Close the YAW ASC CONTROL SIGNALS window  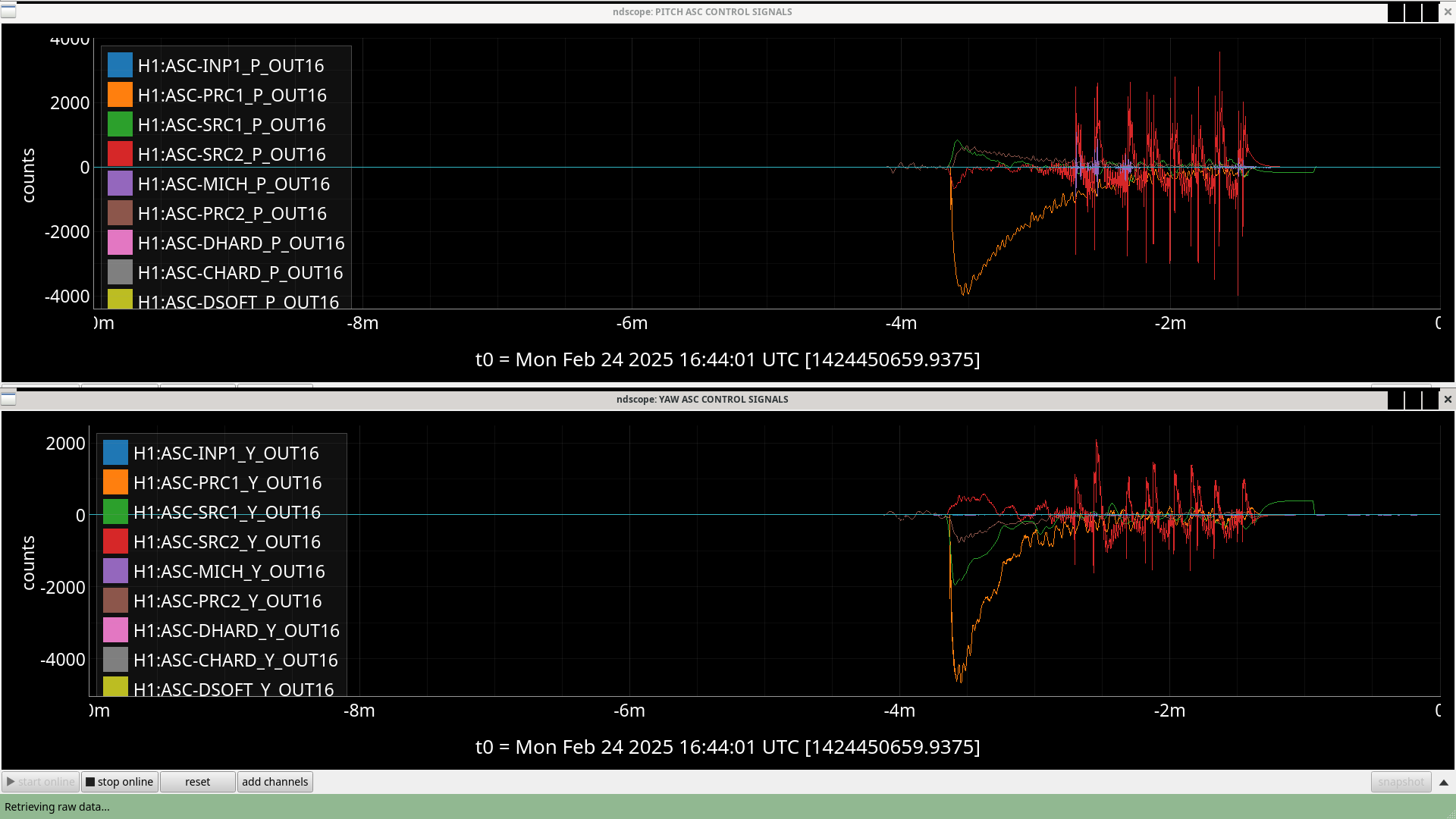click(1448, 399)
